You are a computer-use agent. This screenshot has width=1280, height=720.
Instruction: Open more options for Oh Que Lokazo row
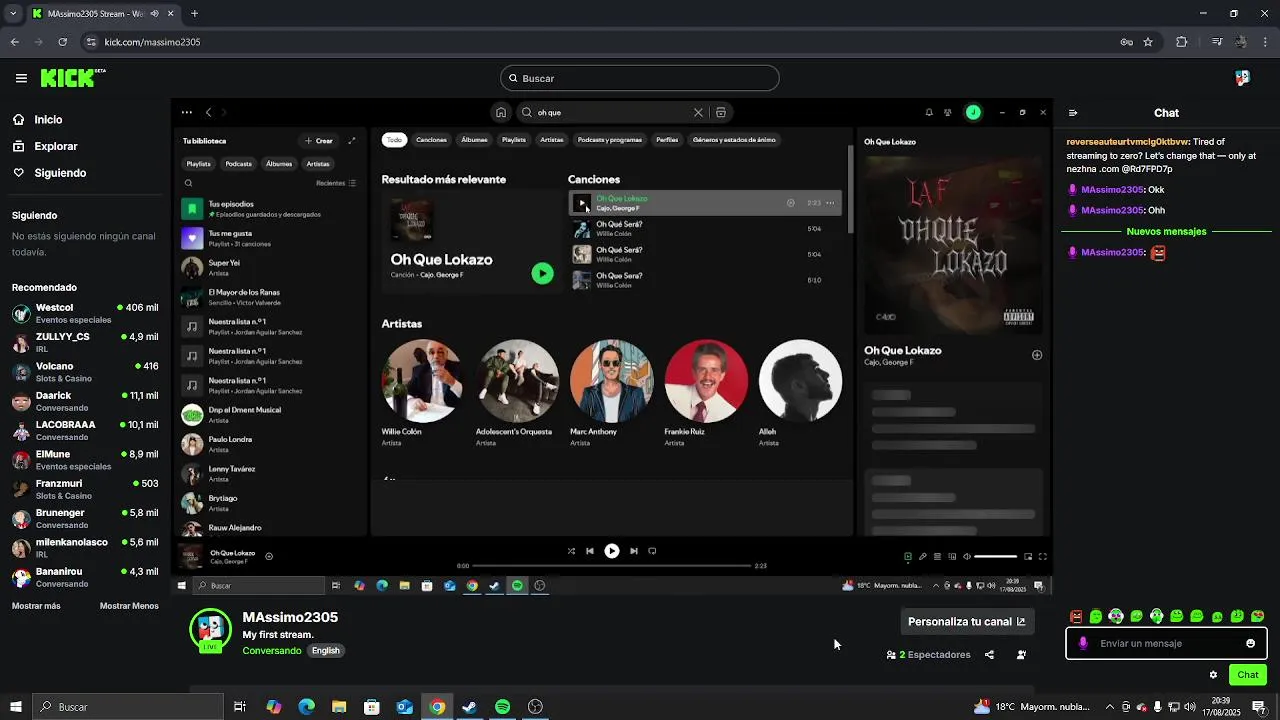coord(830,203)
